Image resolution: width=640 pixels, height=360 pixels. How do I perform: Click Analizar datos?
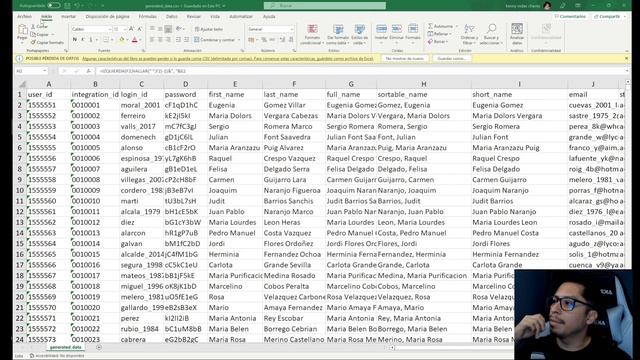click(x=517, y=34)
